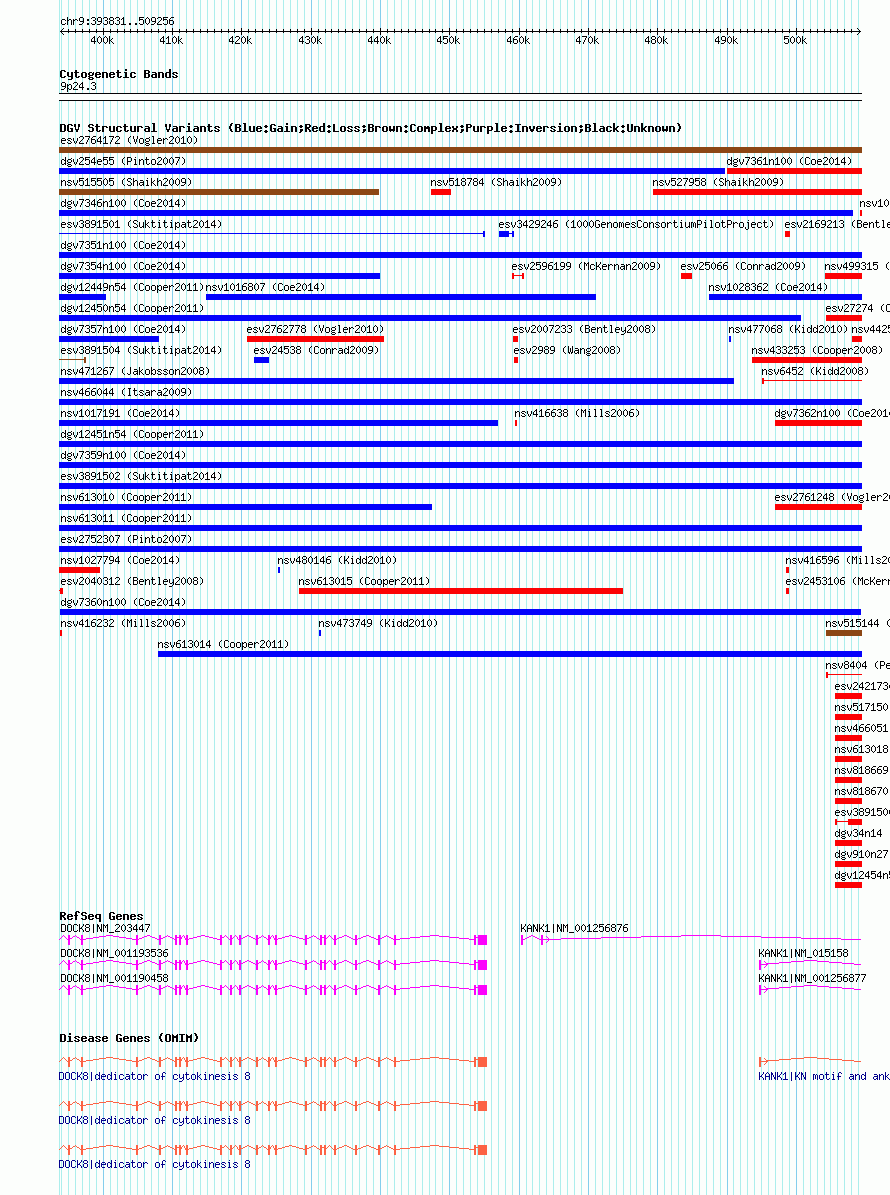The height and width of the screenshot is (1195, 890).
Task: Open esv2596199 (McKernan2009) variant
Action: point(517,276)
